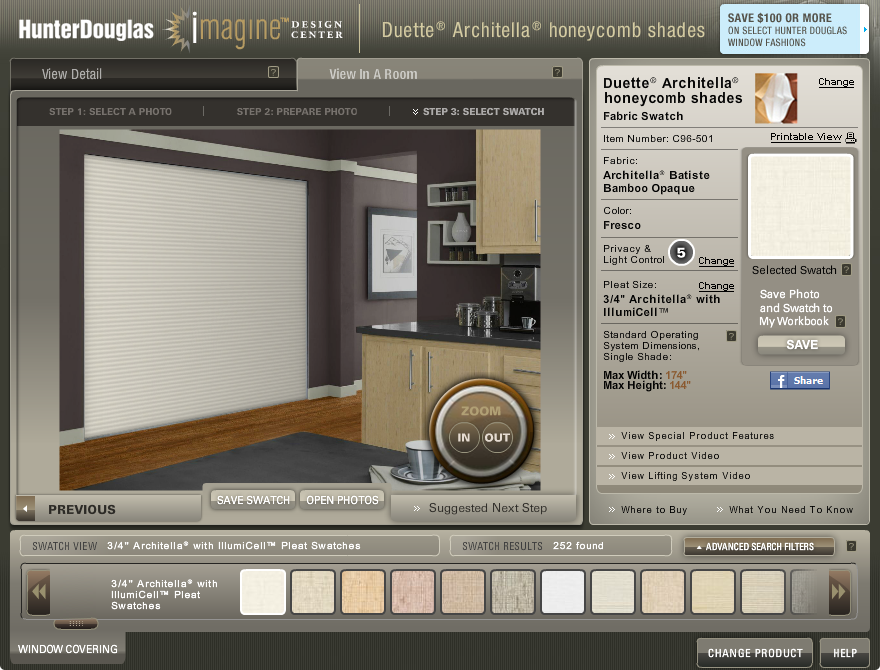This screenshot has width=880, height=670.
Task: Click the Change Product button
Action: point(755,653)
